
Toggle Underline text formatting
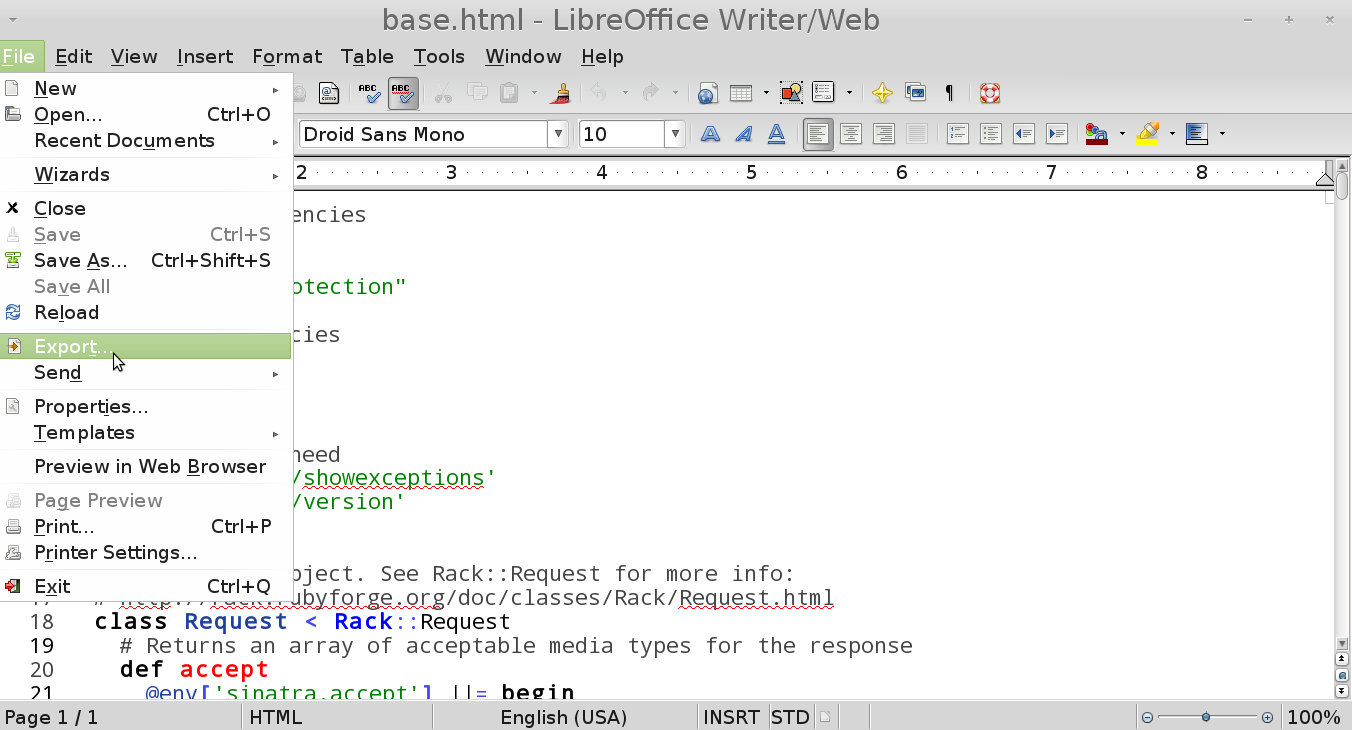pyautogui.click(x=776, y=134)
